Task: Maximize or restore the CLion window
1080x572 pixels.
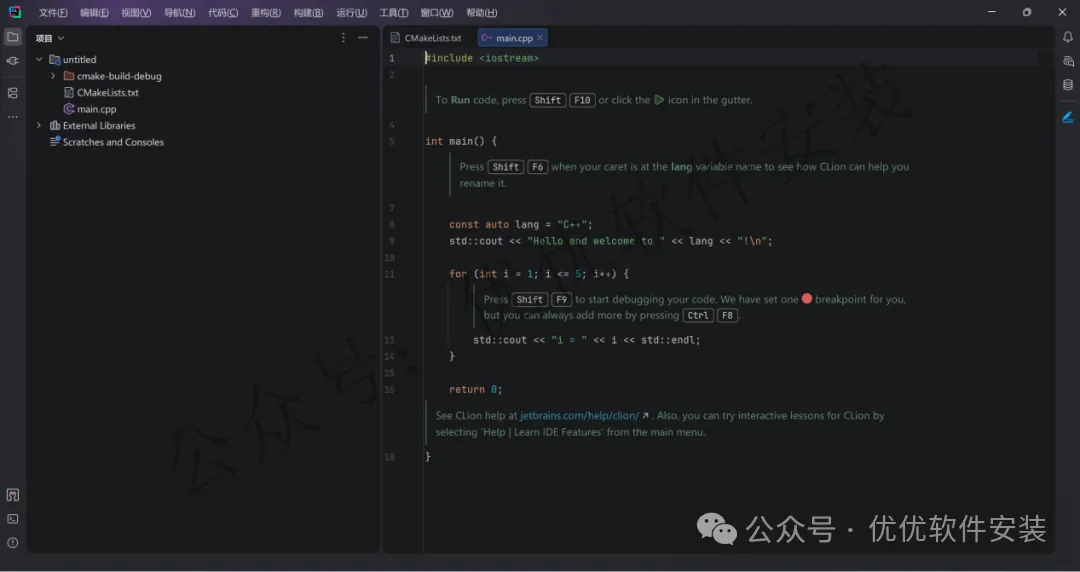Action: (x=1027, y=12)
